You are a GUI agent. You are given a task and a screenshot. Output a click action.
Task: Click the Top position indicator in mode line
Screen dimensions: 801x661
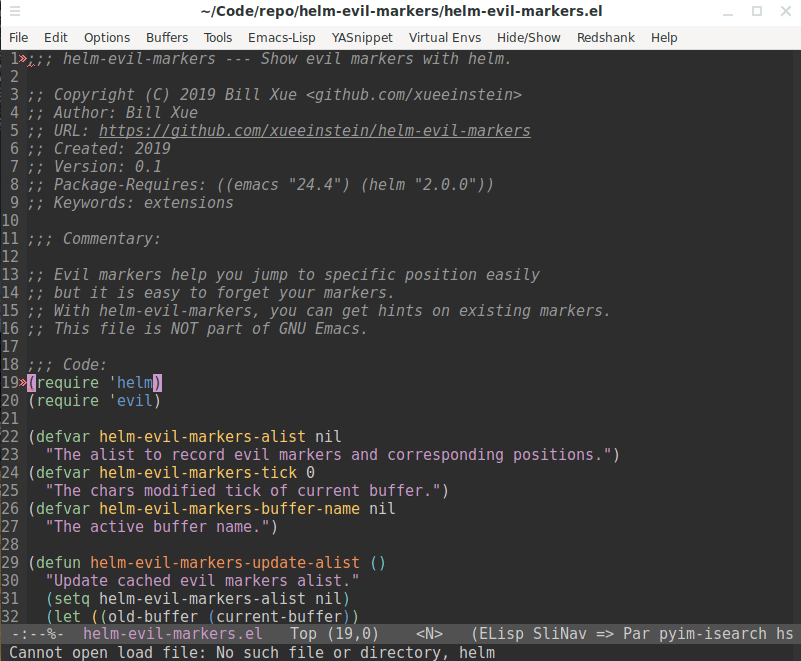[x=303, y=634]
